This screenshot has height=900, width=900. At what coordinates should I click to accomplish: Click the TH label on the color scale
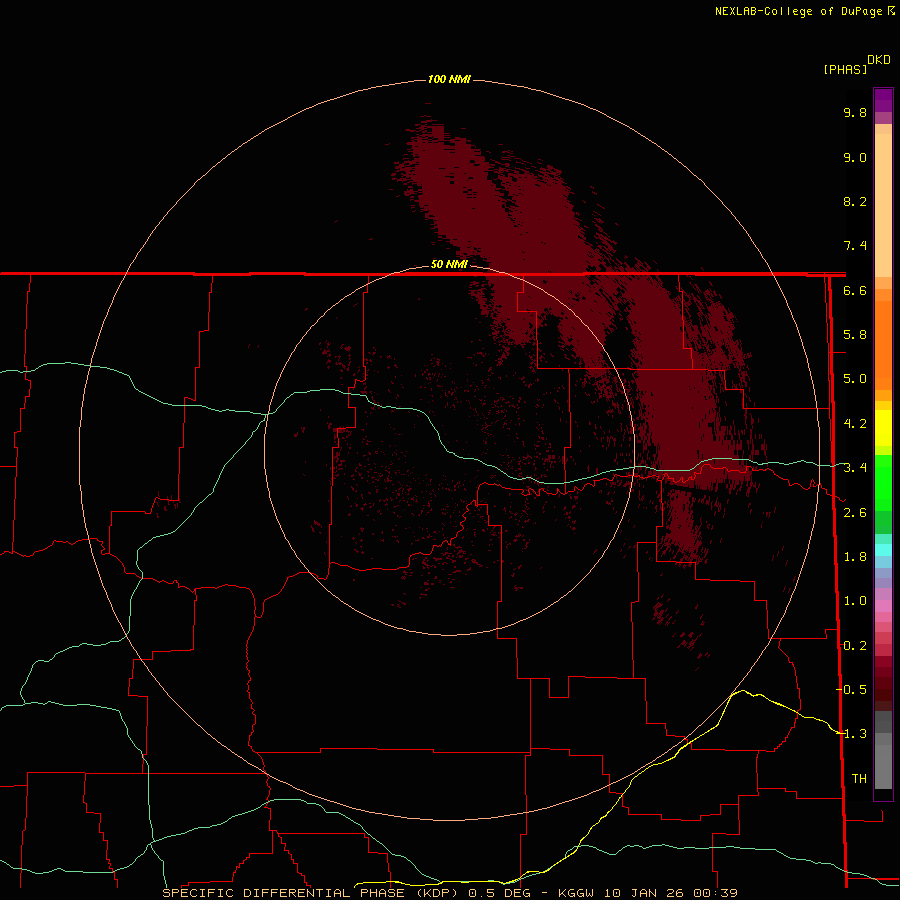[859, 778]
